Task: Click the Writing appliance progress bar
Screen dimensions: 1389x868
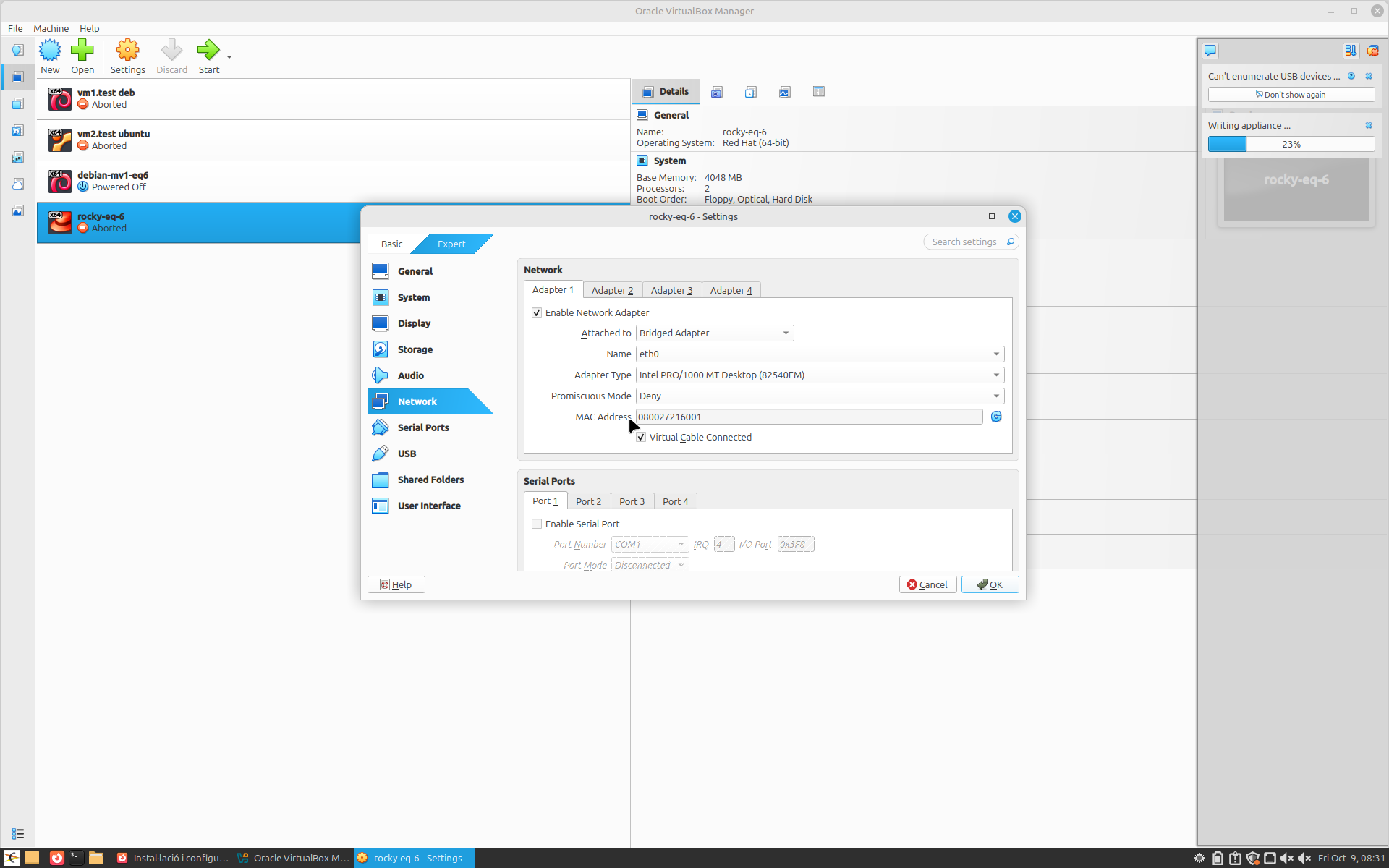Action: (x=1291, y=144)
